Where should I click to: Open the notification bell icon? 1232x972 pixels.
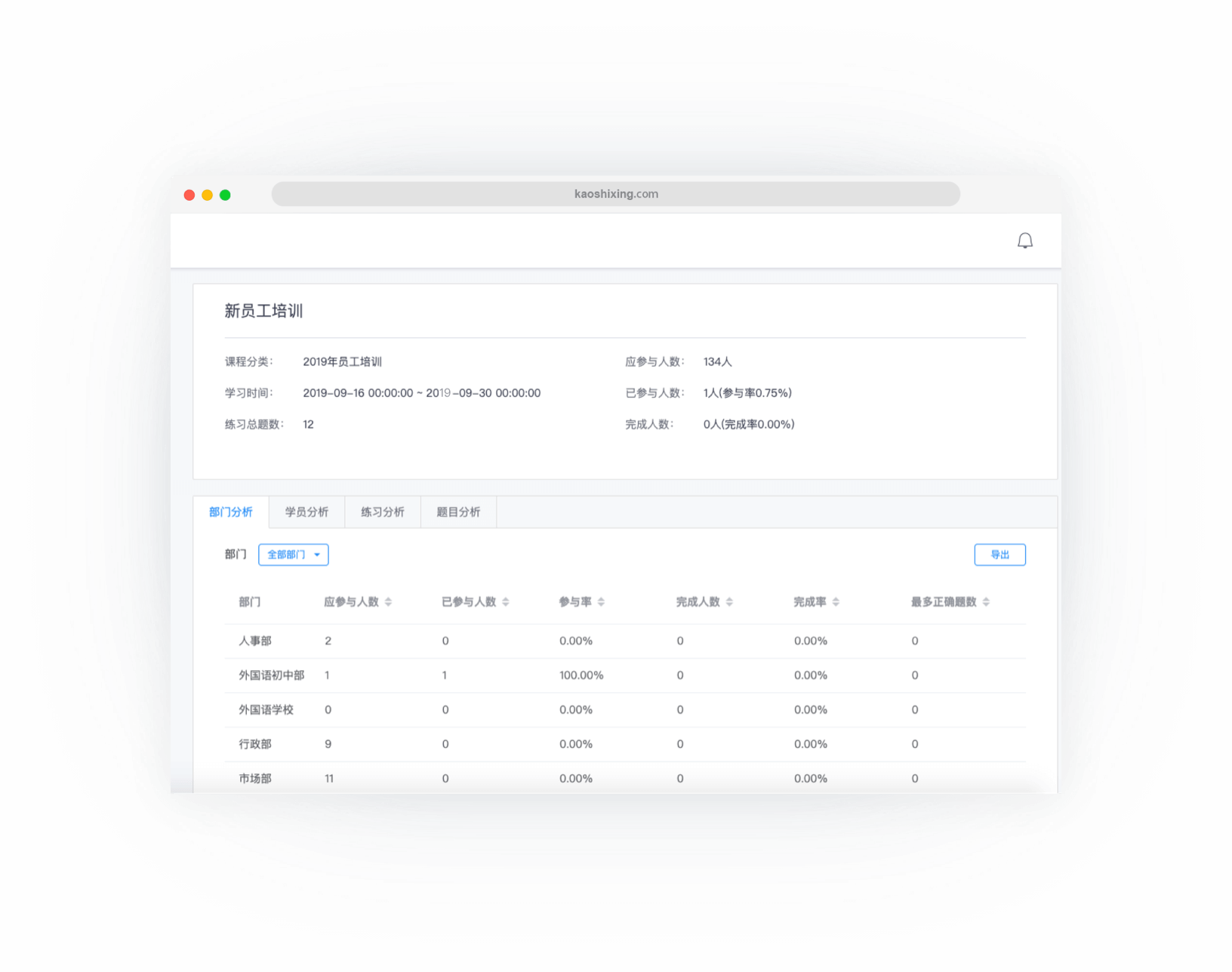tap(1025, 240)
